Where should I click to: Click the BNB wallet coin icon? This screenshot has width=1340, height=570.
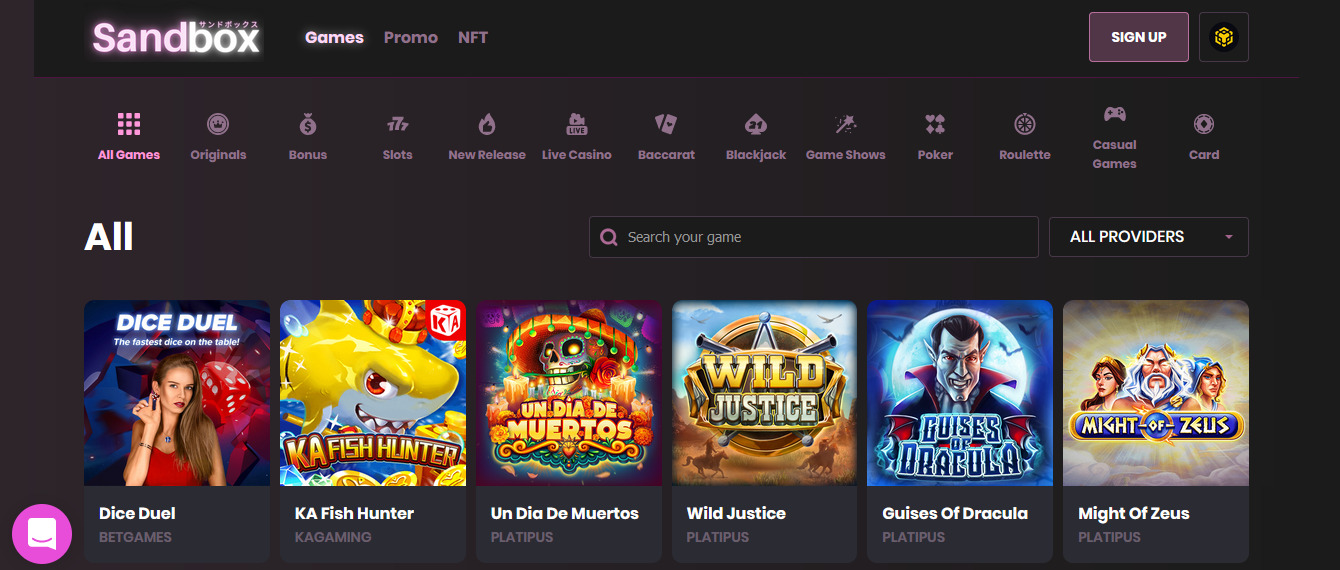(x=1224, y=37)
